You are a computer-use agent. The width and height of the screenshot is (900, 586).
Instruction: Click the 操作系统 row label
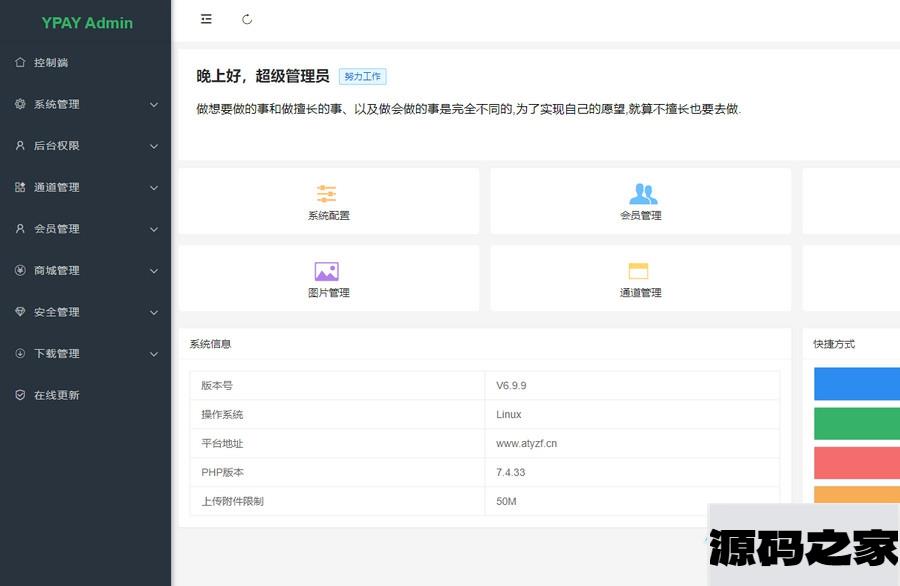222,414
